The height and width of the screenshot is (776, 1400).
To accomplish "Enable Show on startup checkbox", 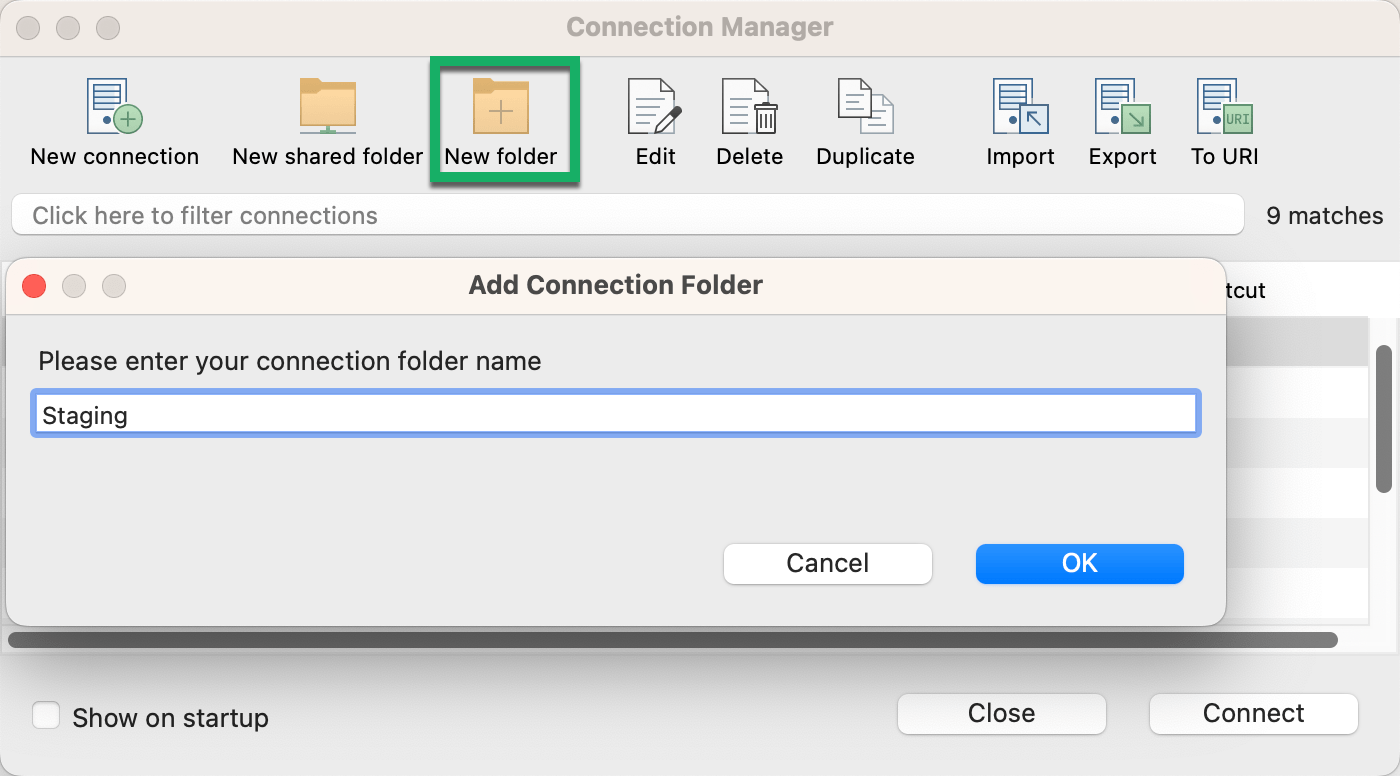I will pos(46,717).
